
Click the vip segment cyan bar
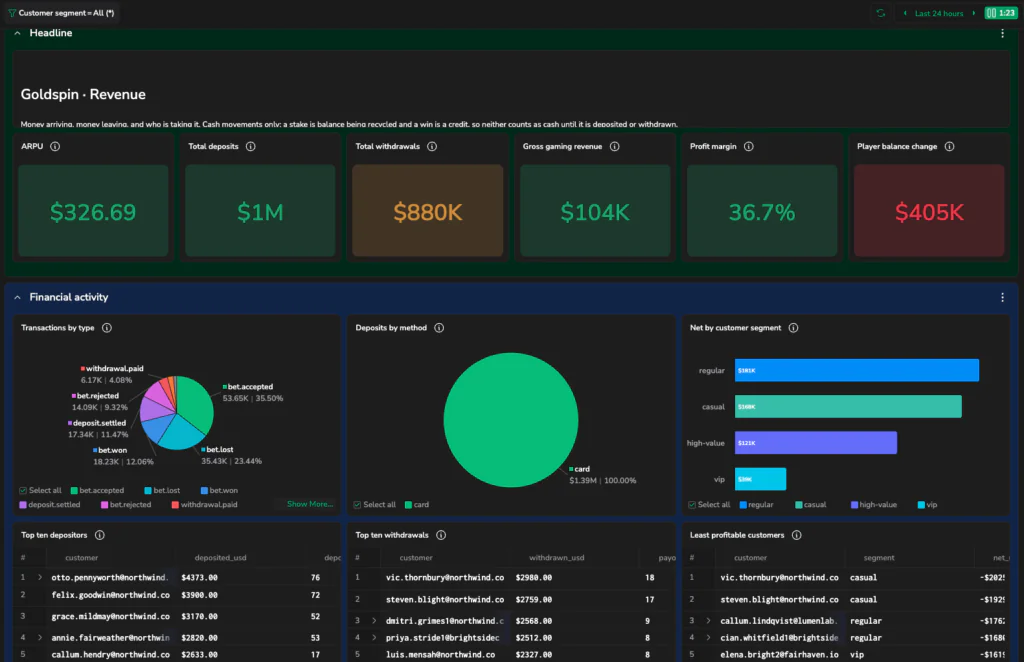point(760,479)
